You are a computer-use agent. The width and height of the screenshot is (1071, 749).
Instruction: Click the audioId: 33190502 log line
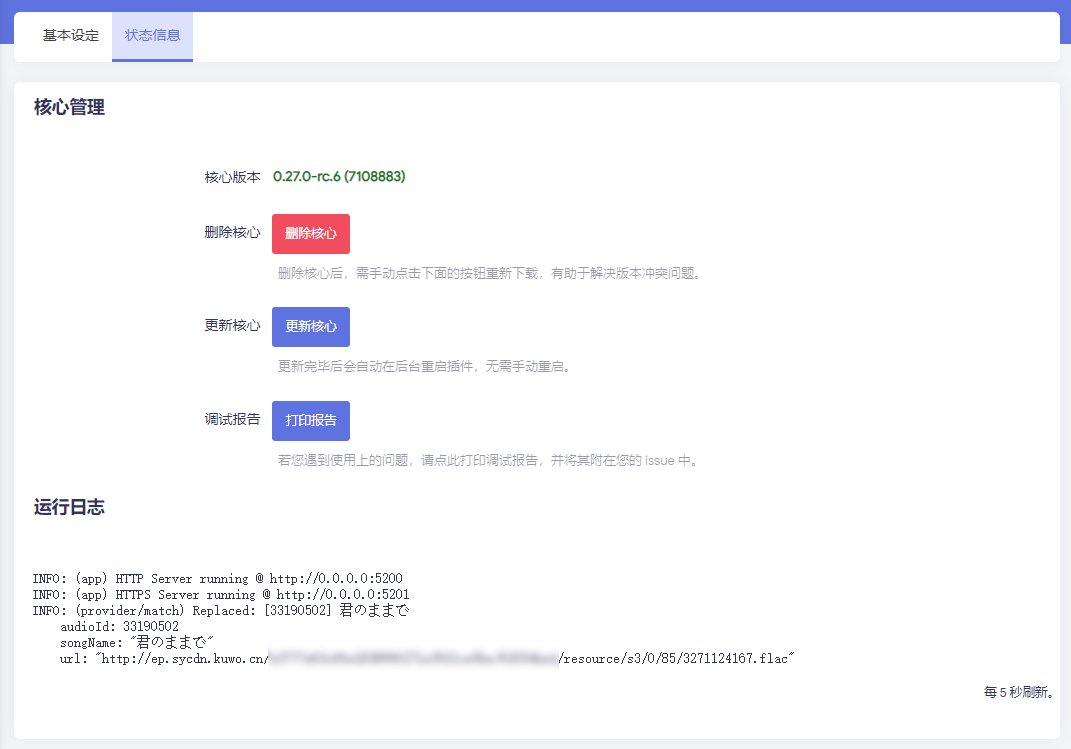(120, 626)
